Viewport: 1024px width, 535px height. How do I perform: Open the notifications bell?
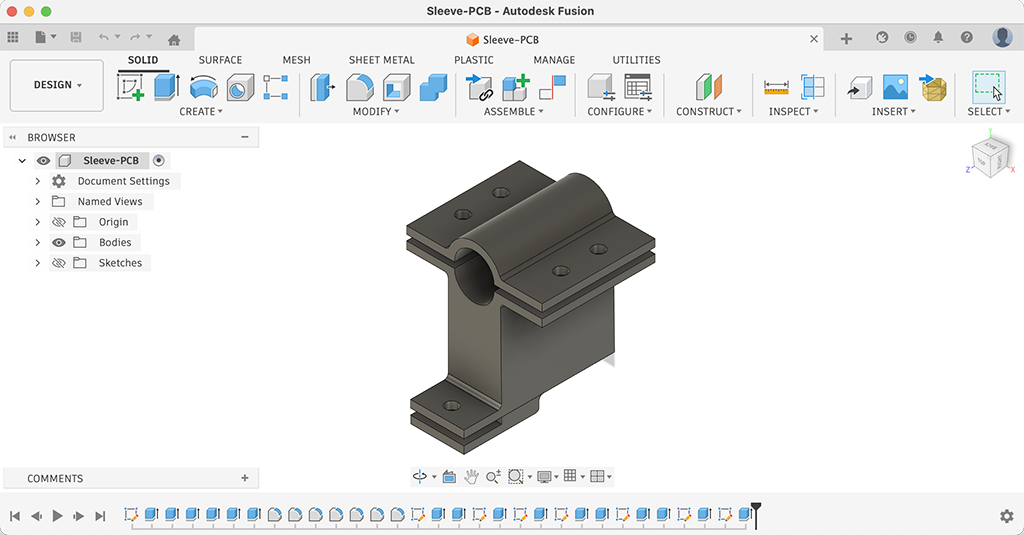click(938, 37)
